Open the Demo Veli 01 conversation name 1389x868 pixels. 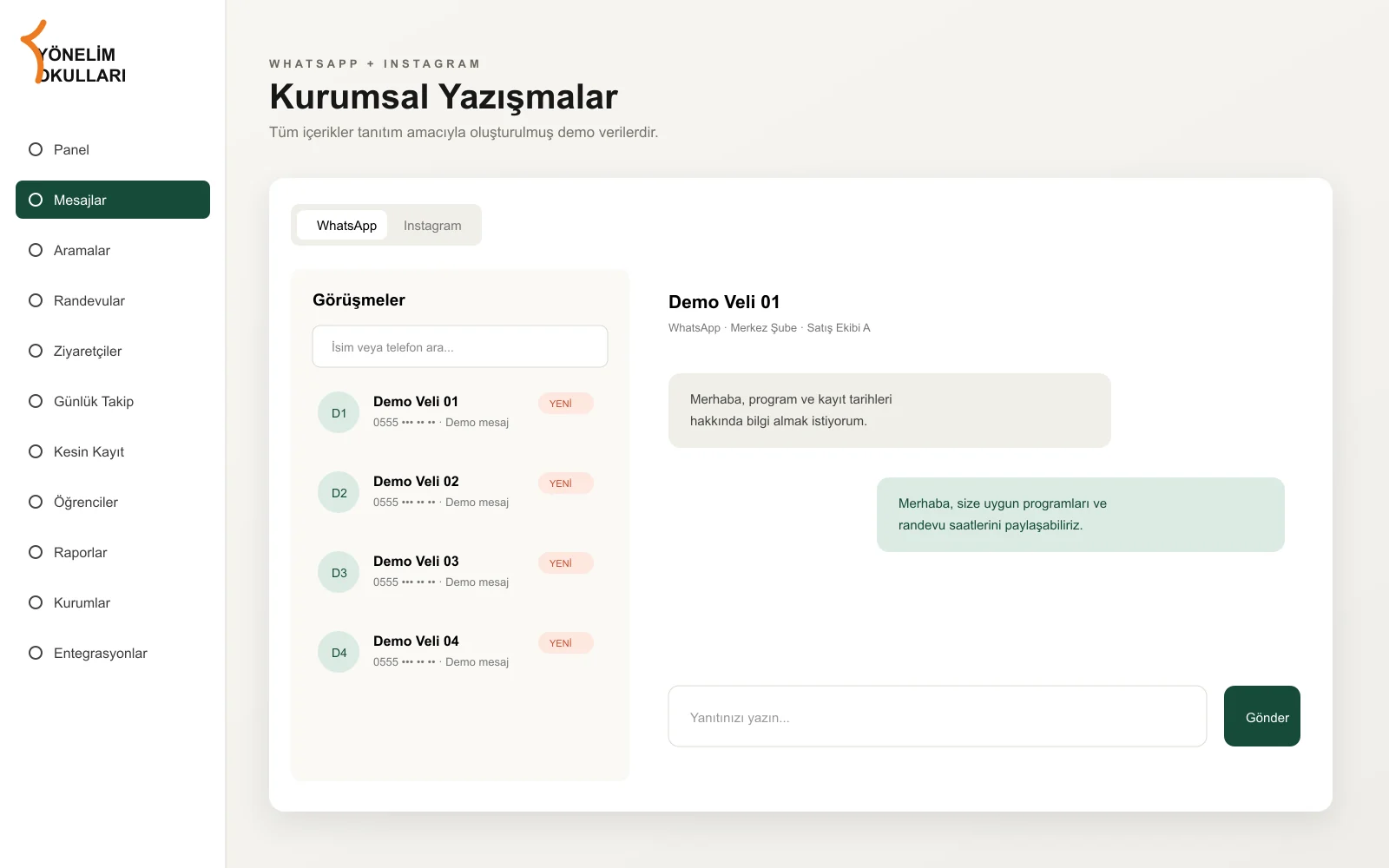(416, 401)
